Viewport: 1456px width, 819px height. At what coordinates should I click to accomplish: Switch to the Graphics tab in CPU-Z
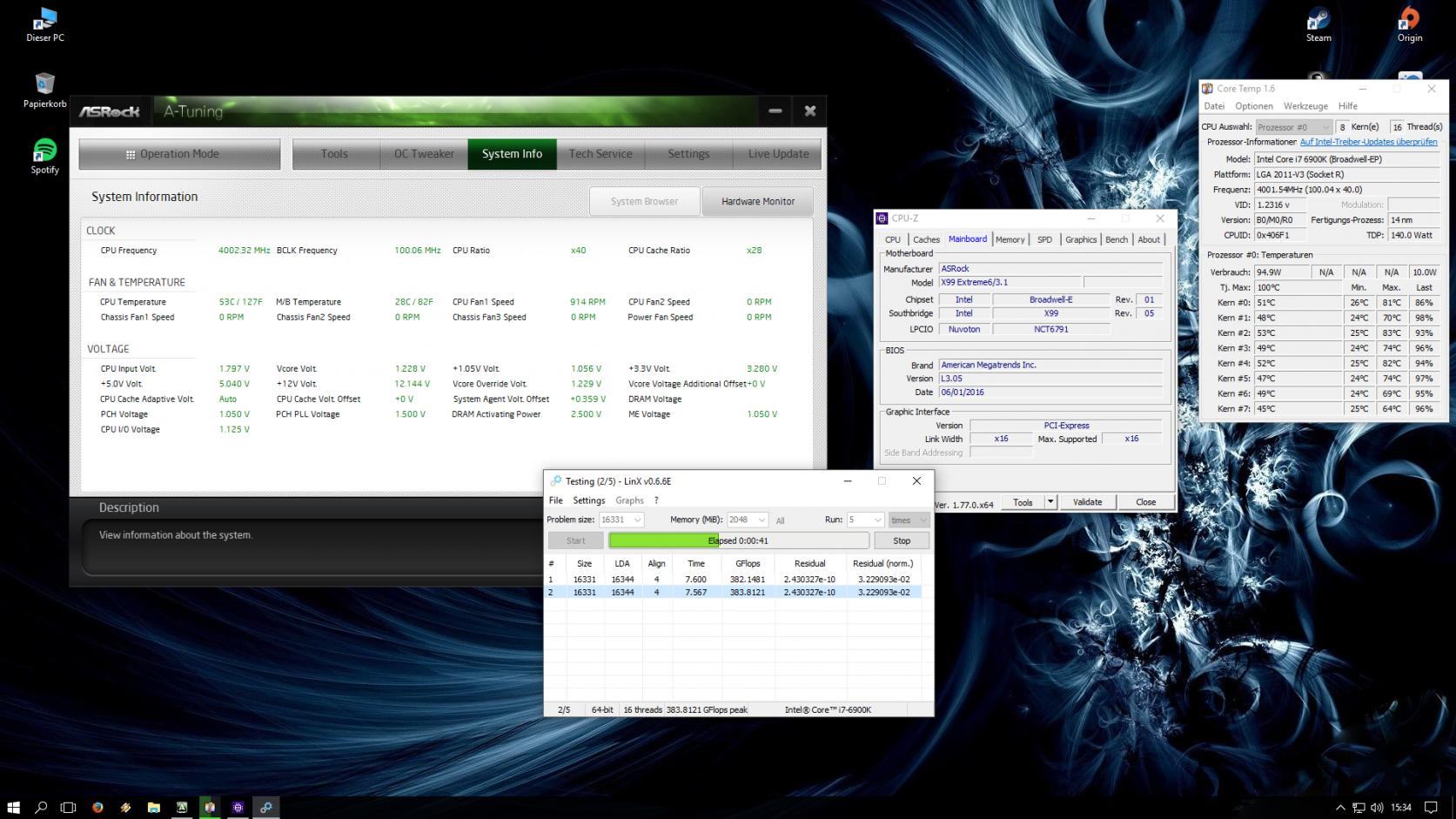point(1081,239)
